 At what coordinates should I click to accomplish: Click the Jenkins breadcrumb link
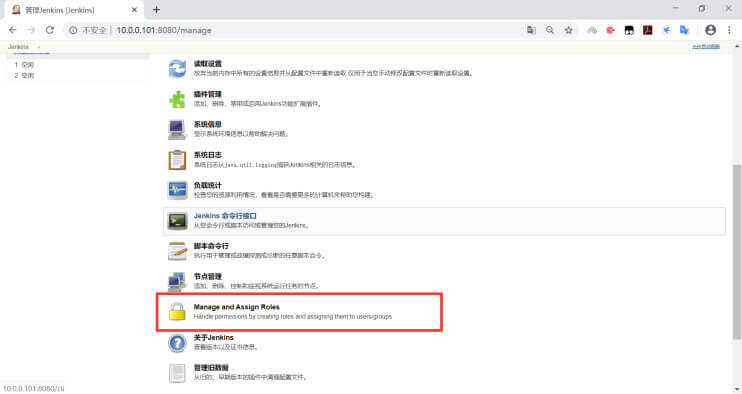[18, 47]
